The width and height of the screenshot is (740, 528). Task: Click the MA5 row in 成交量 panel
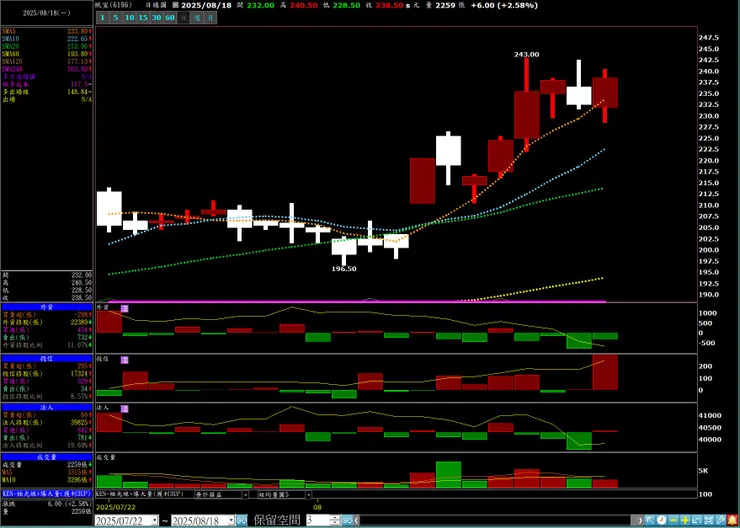pos(47,472)
